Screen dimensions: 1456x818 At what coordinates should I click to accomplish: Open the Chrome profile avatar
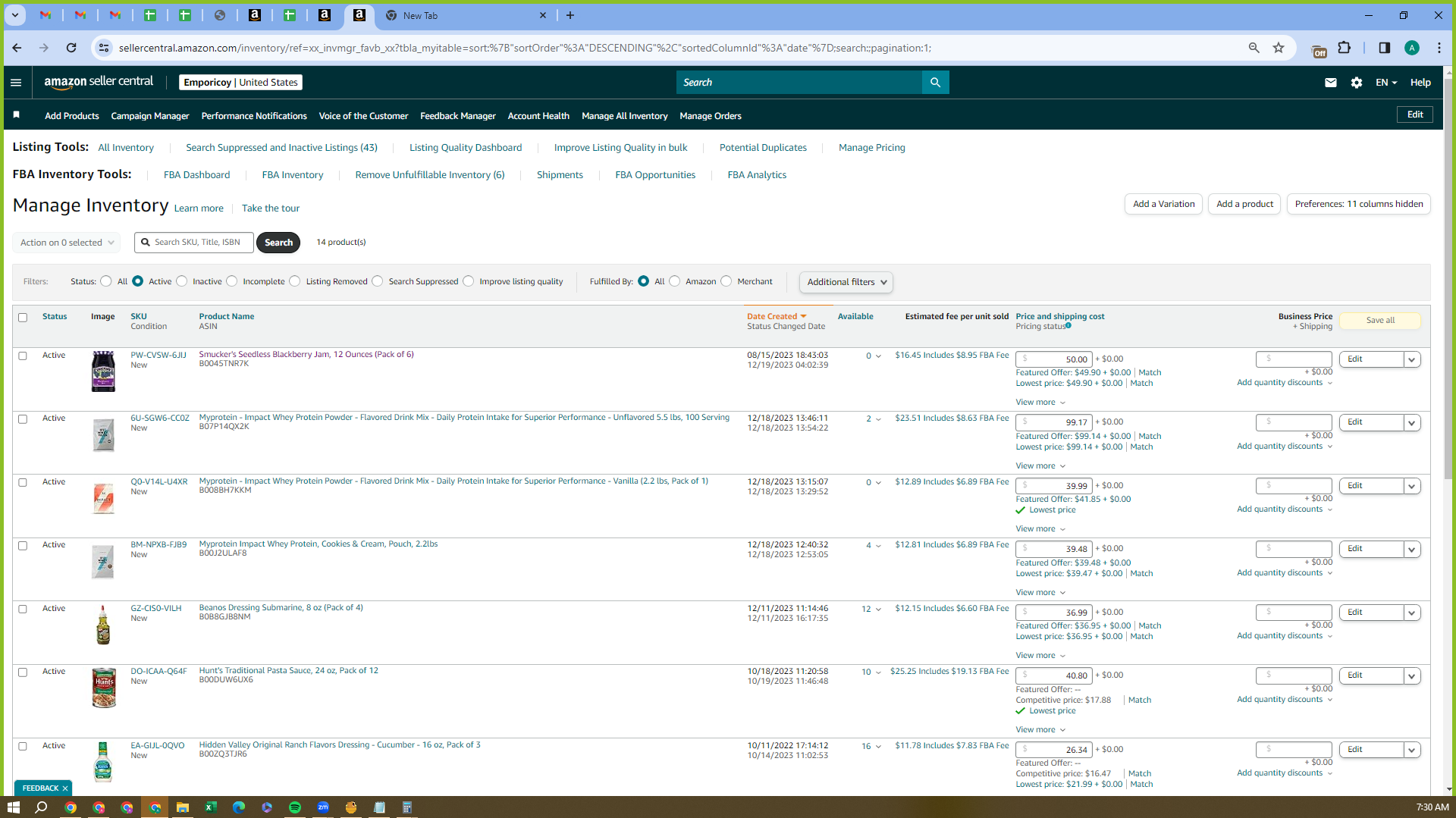tap(1412, 48)
